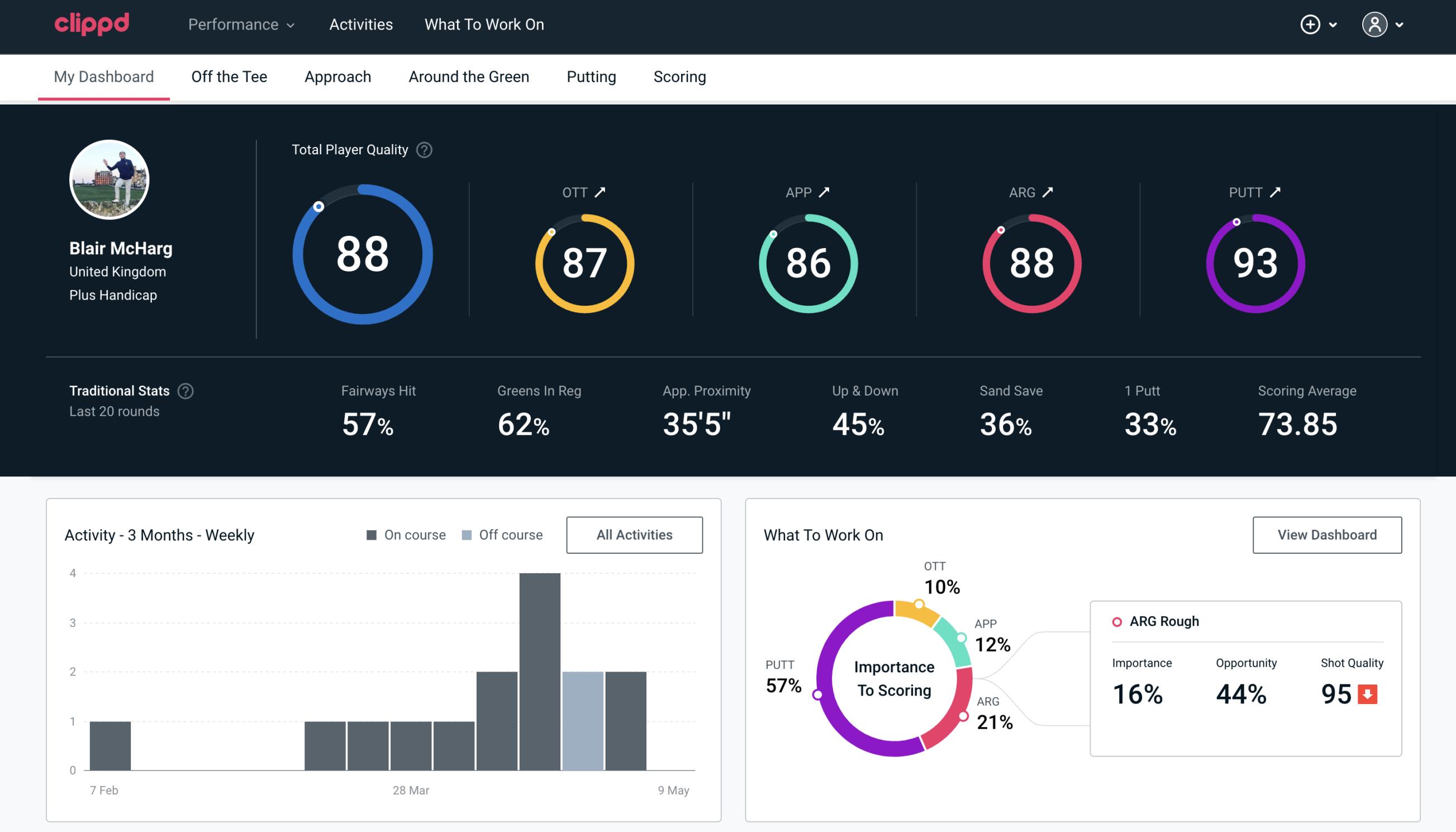Select the Putting tab
This screenshot has height=832, width=1456.
[590, 76]
